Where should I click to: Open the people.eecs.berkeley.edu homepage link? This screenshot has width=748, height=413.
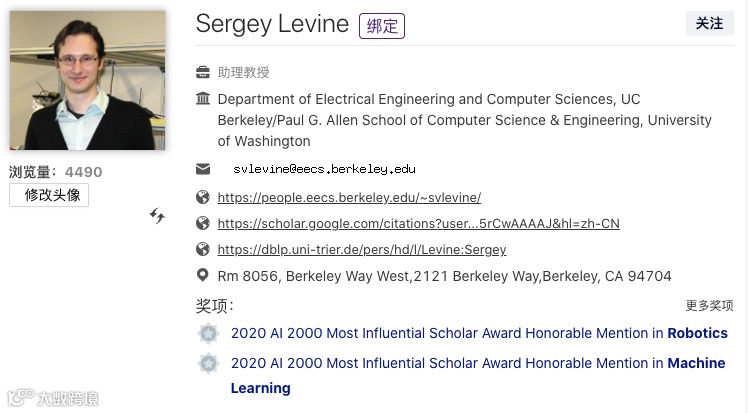[349, 197]
